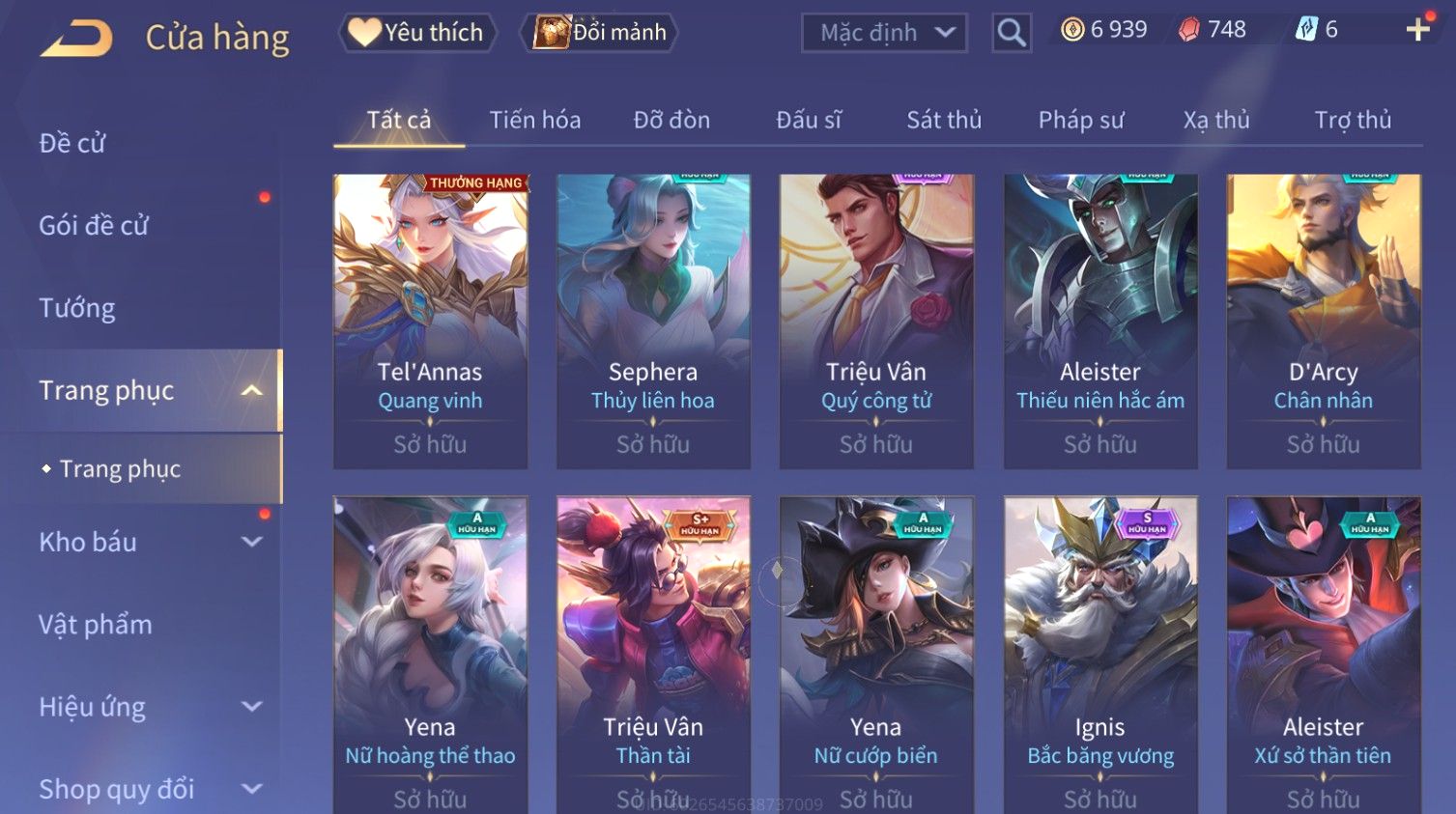Tap the plus icon to add currency

pyautogui.click(x=1417, y=30)
